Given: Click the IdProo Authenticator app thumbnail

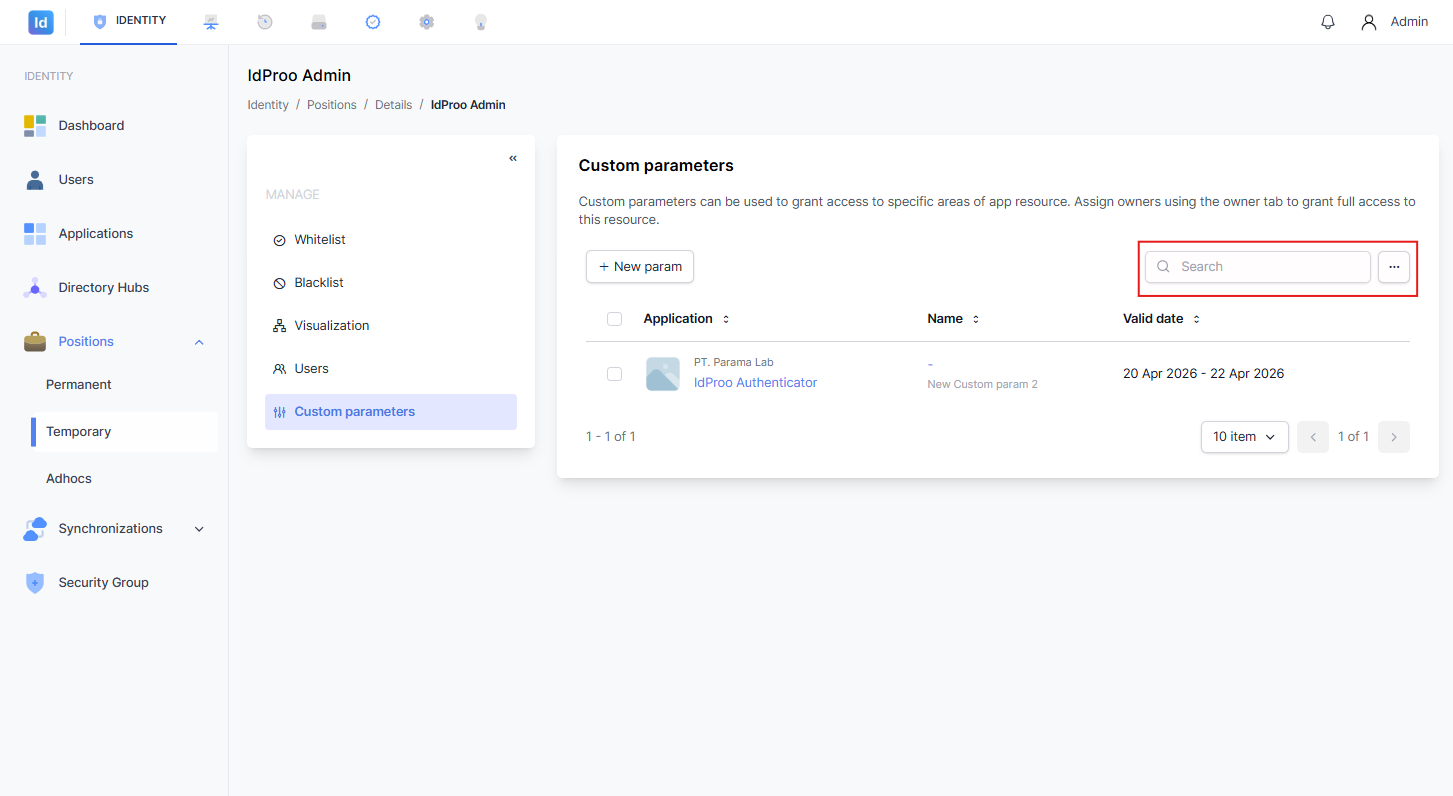Looking at the screenshot, I should pos(663,374).
